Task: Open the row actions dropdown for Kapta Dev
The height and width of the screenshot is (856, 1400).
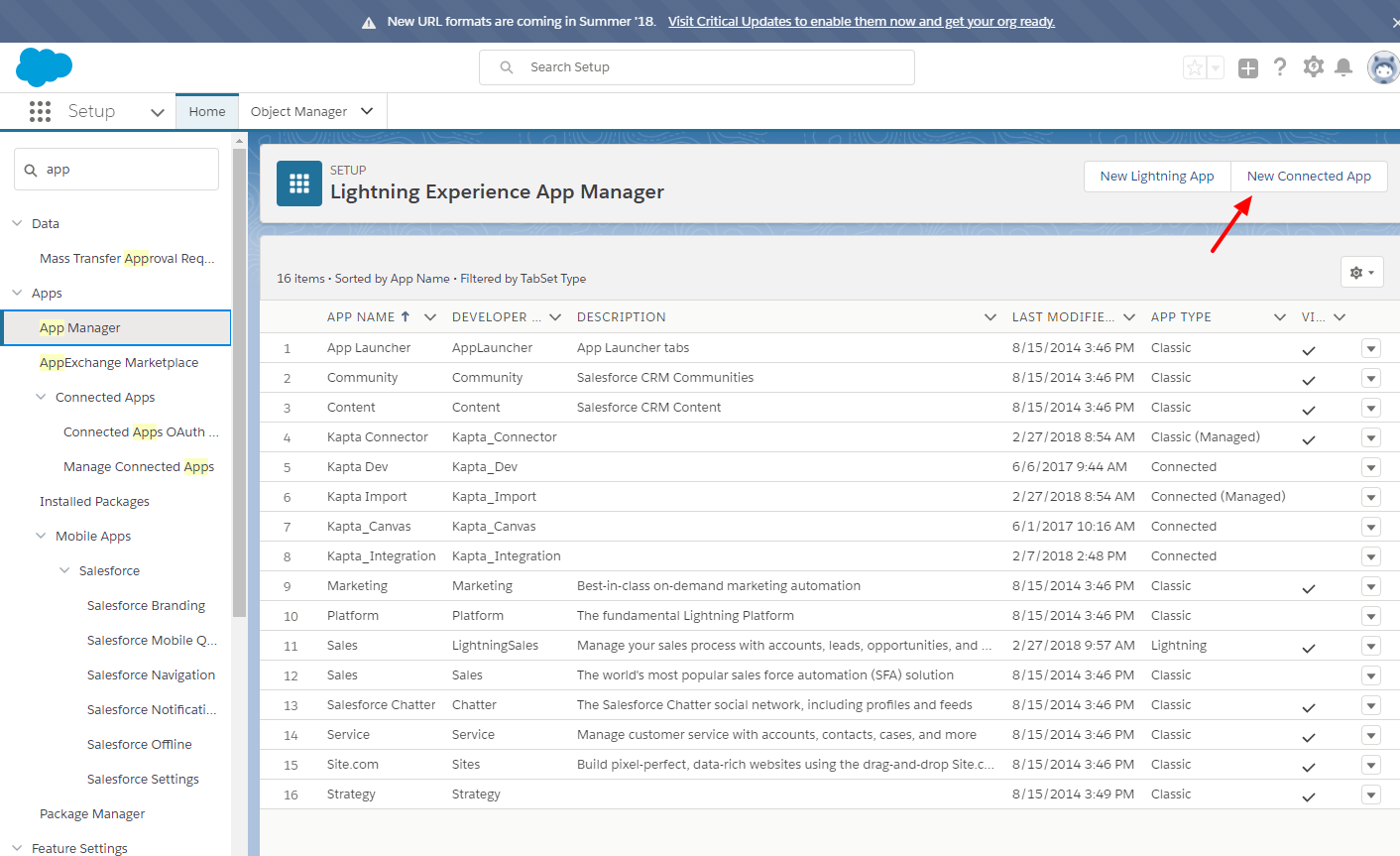Action: [1370, 466]
